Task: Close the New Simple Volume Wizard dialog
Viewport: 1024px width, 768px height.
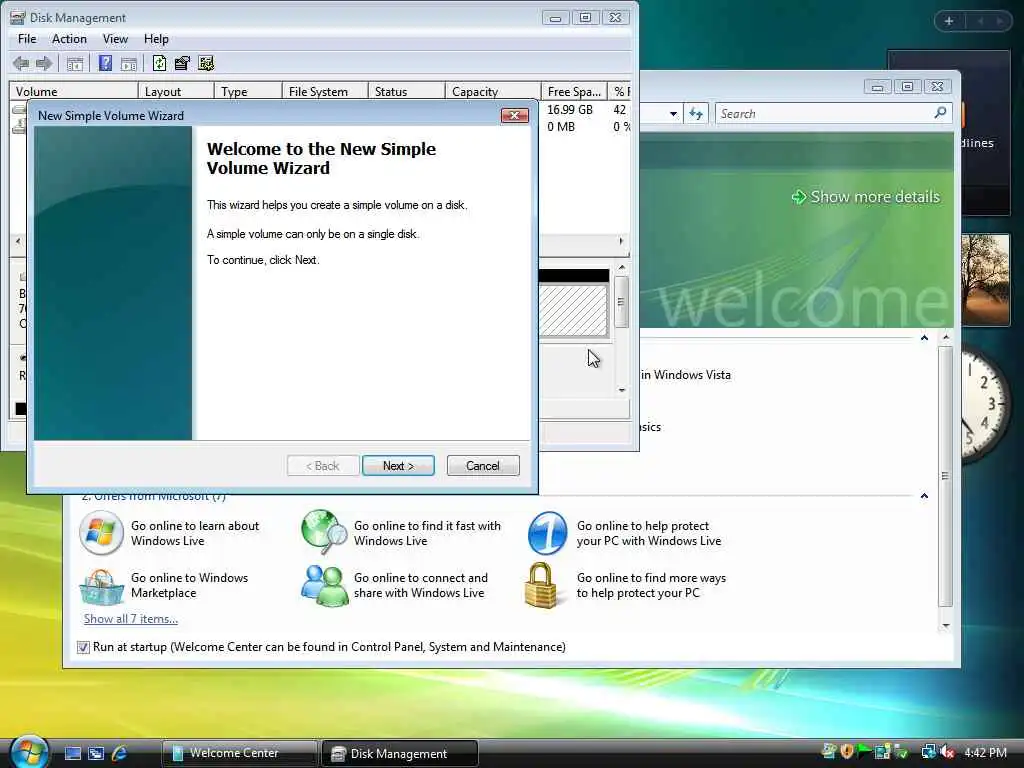Action: pos(515,116)
